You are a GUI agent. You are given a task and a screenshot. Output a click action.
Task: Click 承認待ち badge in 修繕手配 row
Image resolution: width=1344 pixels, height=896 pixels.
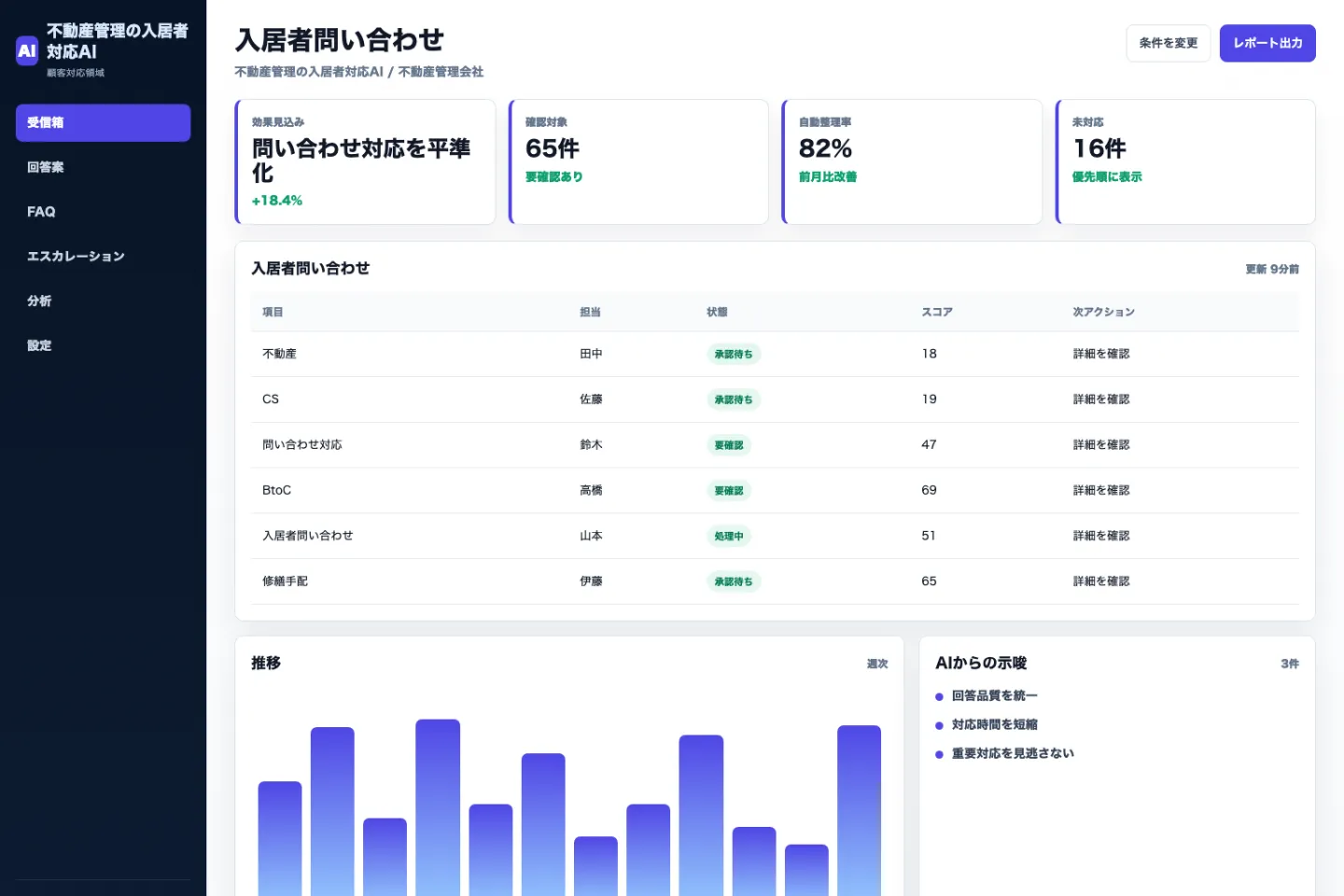point(734,581)
